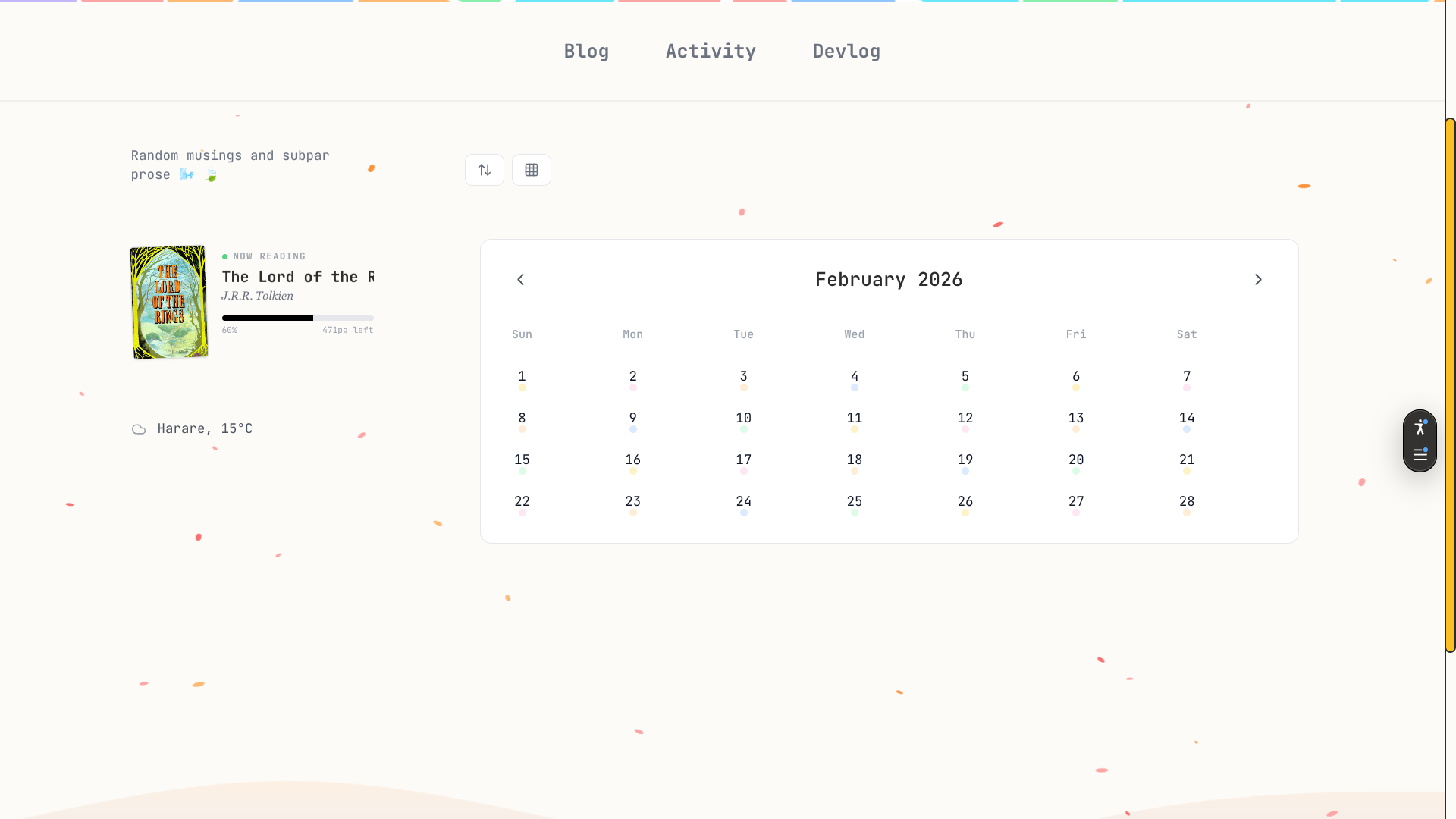Image resolution: width=1456 pixels, height=819 pixels.
Task: Select February 1 on the calendar
Action: pyautogui.click(x=522, y=377)
